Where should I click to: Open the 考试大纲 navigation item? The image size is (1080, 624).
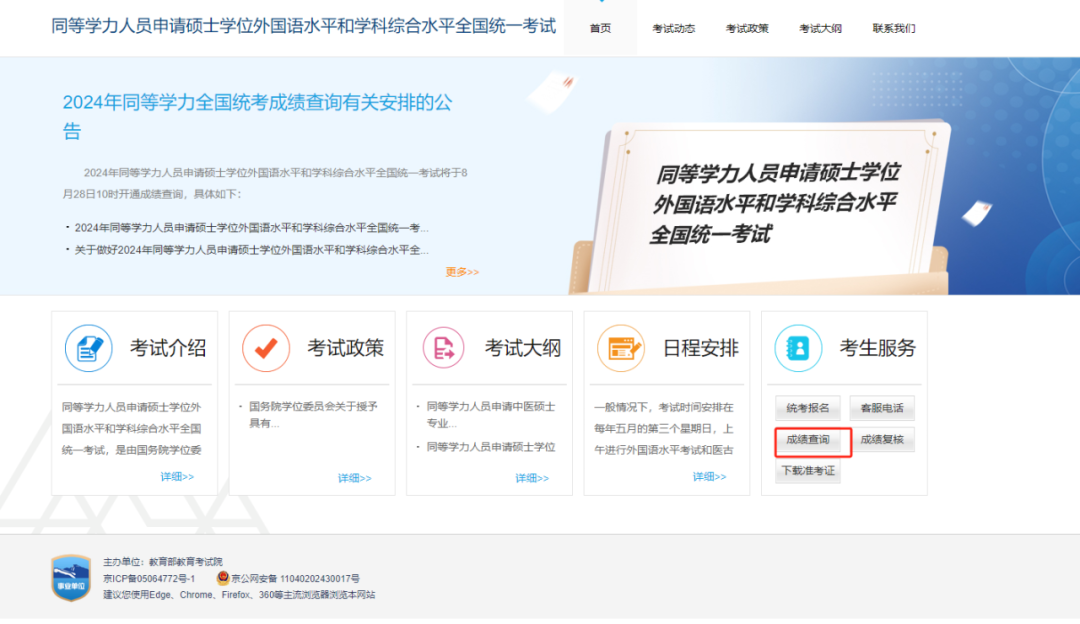(x=820, y=28)
